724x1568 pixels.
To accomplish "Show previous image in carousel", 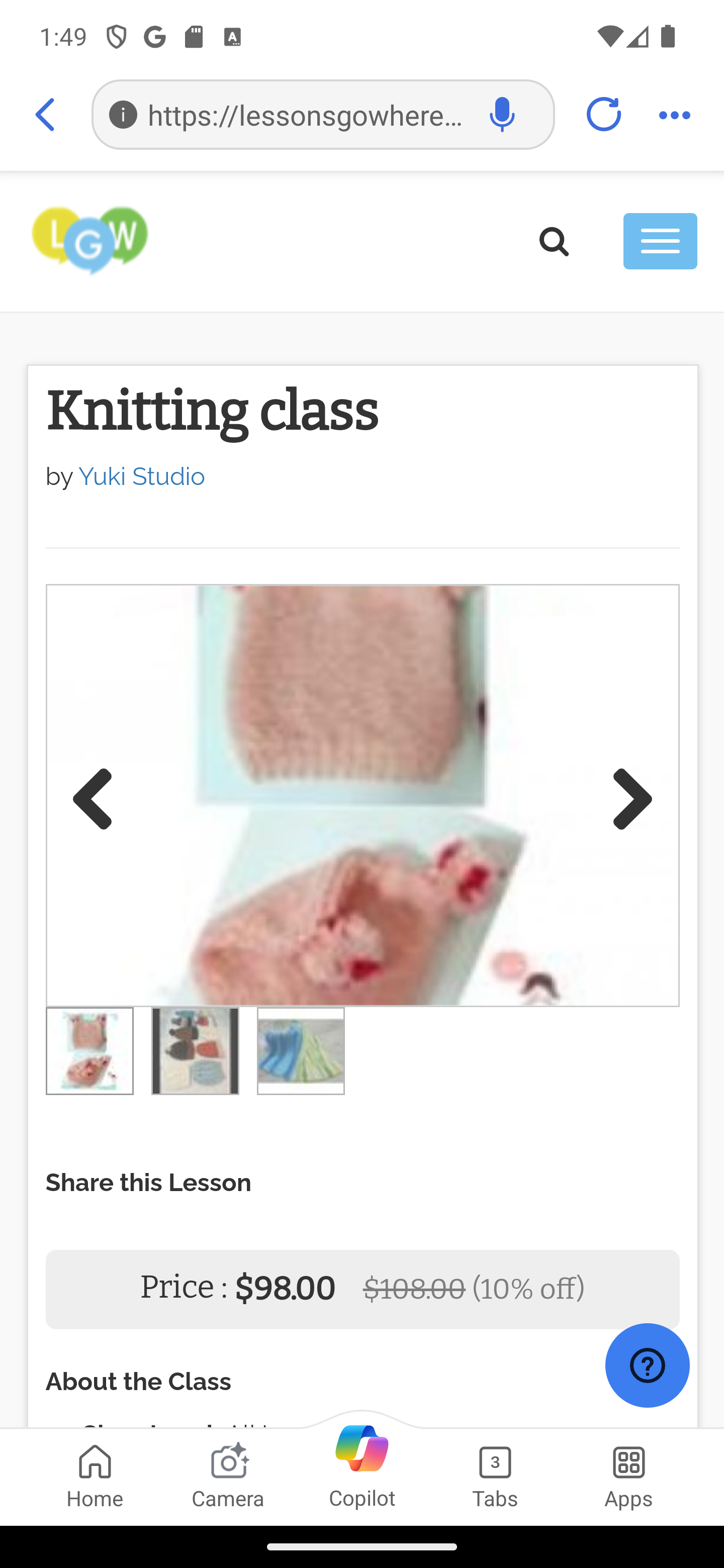I will [93, 798].
